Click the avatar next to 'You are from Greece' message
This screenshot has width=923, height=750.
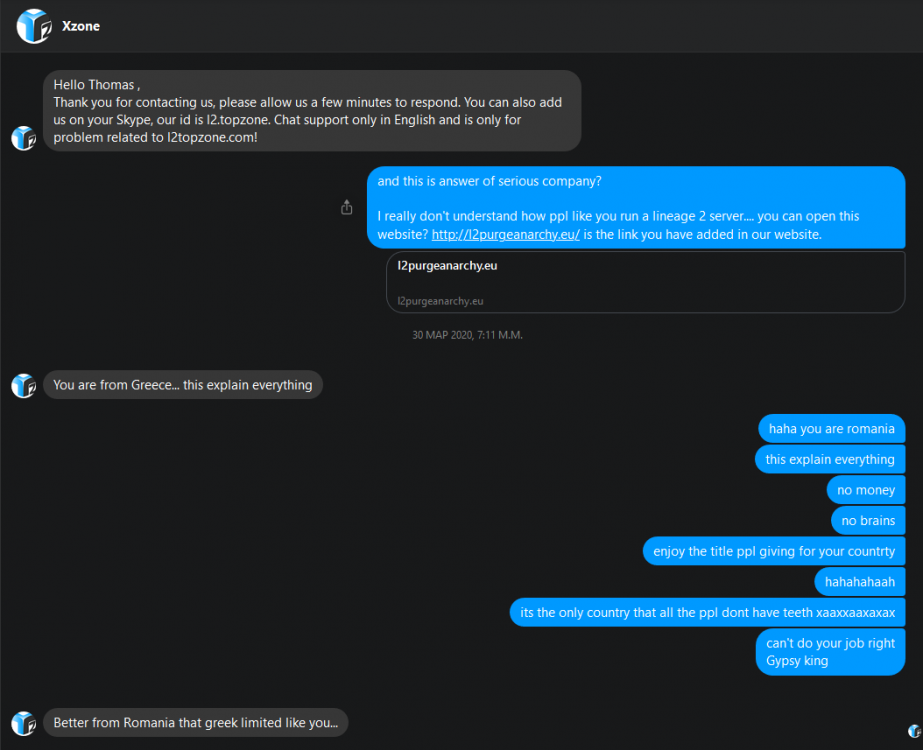[23, 385]
